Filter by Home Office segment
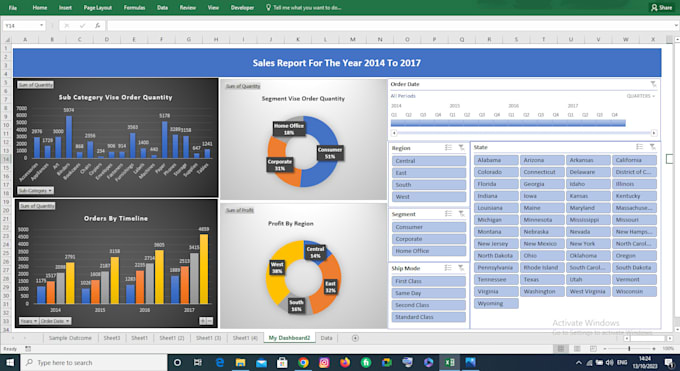 (x=429, y=251)
